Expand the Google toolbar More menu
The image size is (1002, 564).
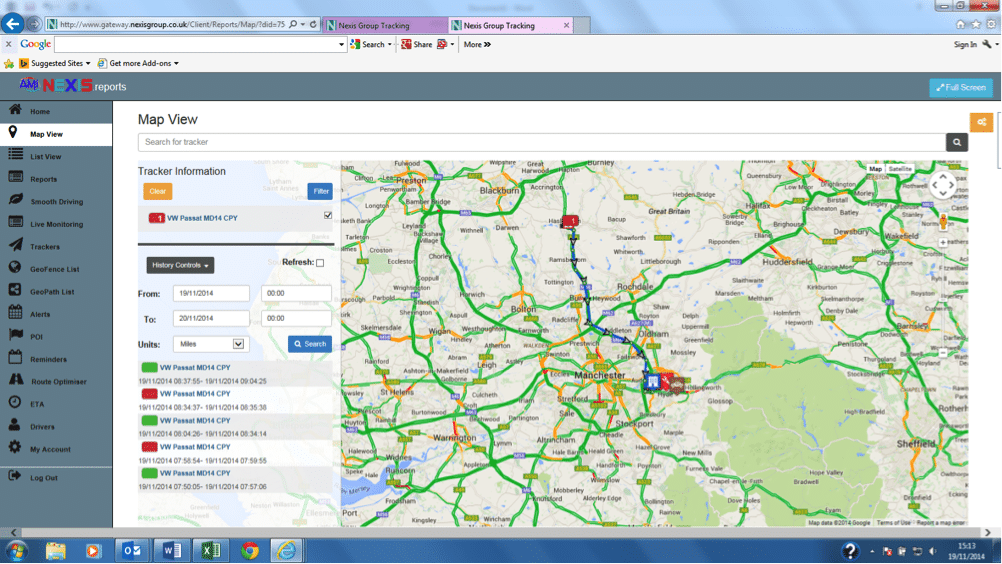point(477,44)
